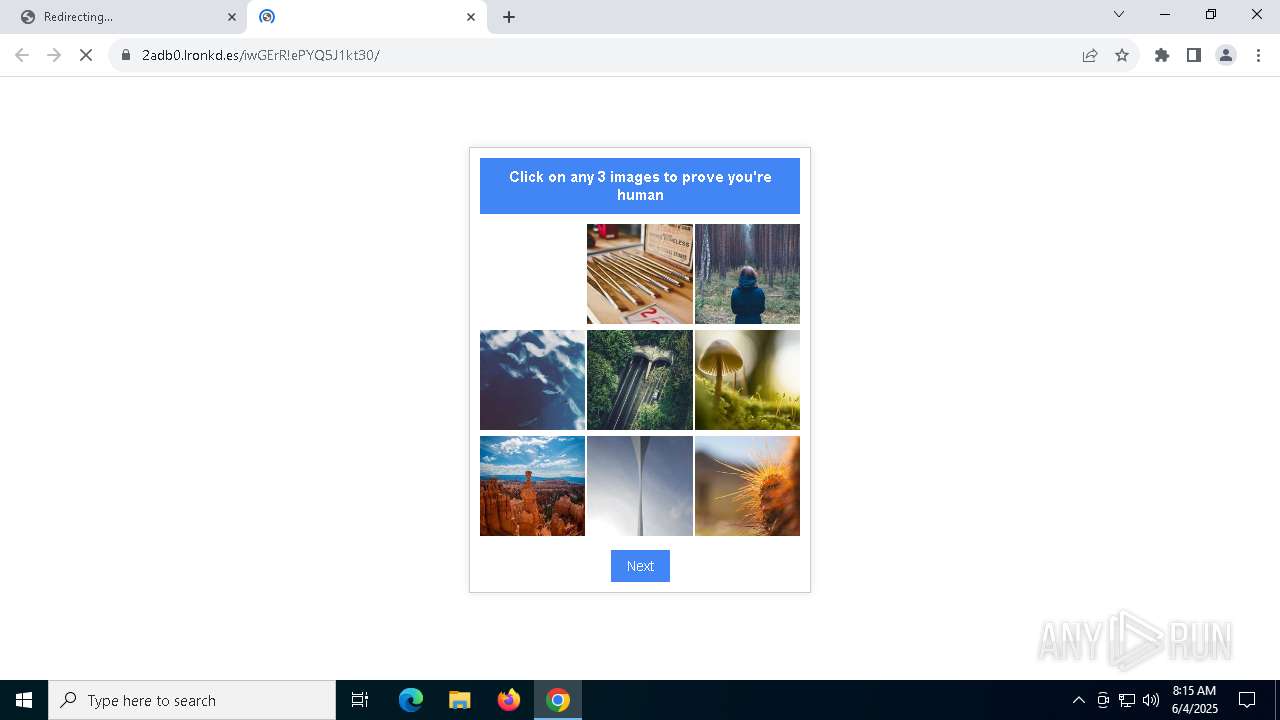Screen dimensions: 1280x720
Task: Open a new browser tab
Action: coord(509,17)
